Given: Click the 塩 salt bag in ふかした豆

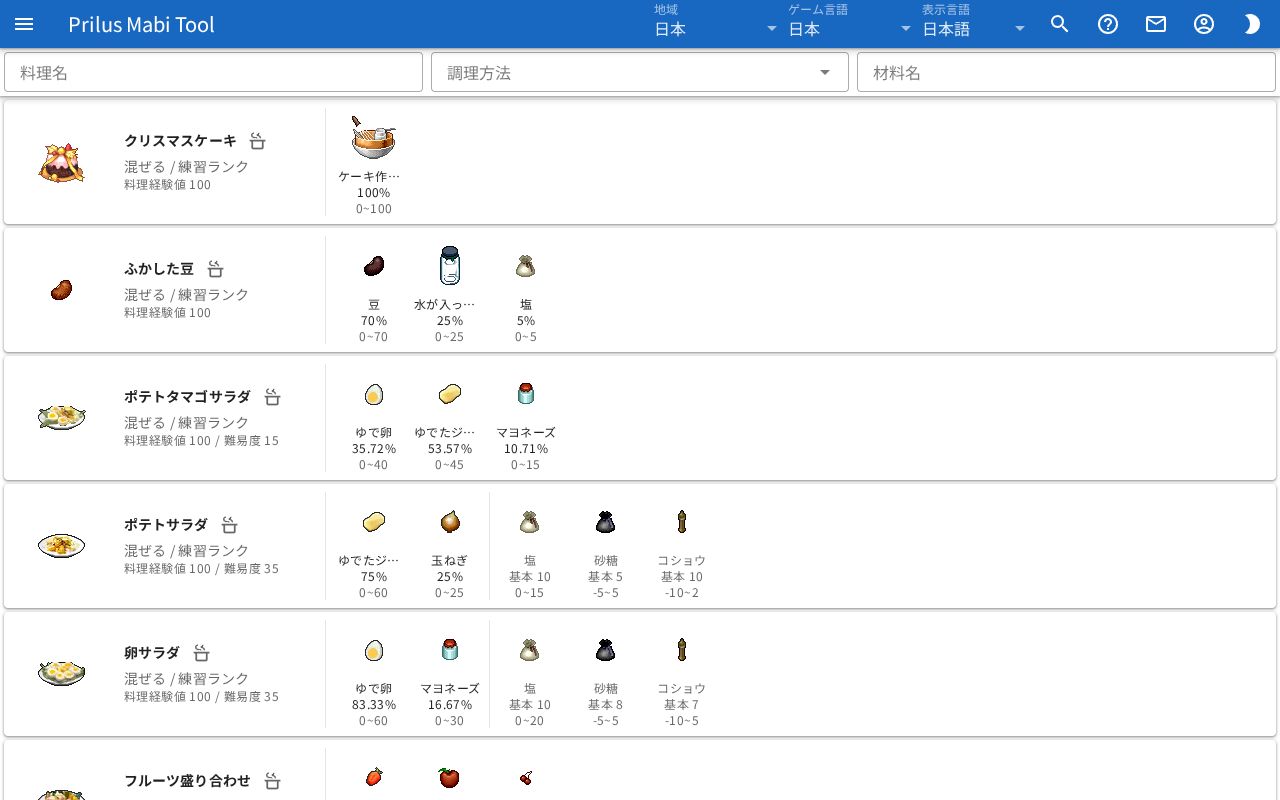Looking at the screenshot, I should click(526, 266).
